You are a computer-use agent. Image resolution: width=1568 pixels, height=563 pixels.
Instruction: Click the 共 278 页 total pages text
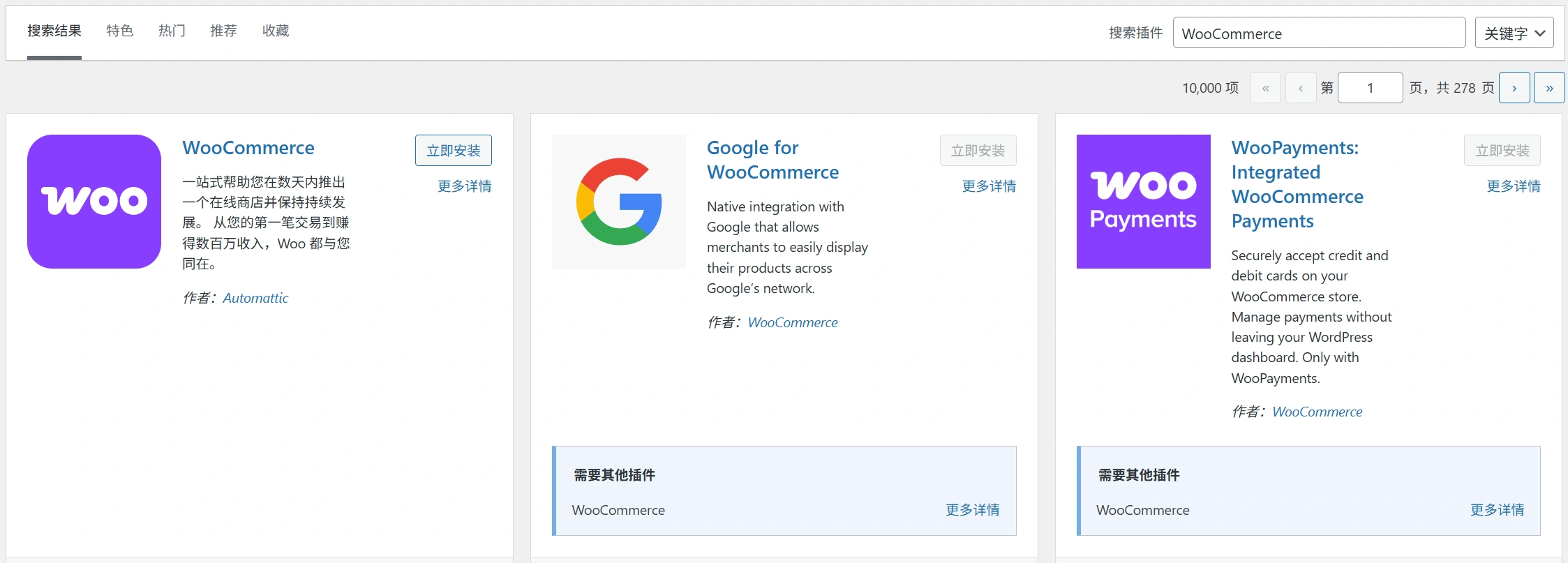(x=1465, y=88)
